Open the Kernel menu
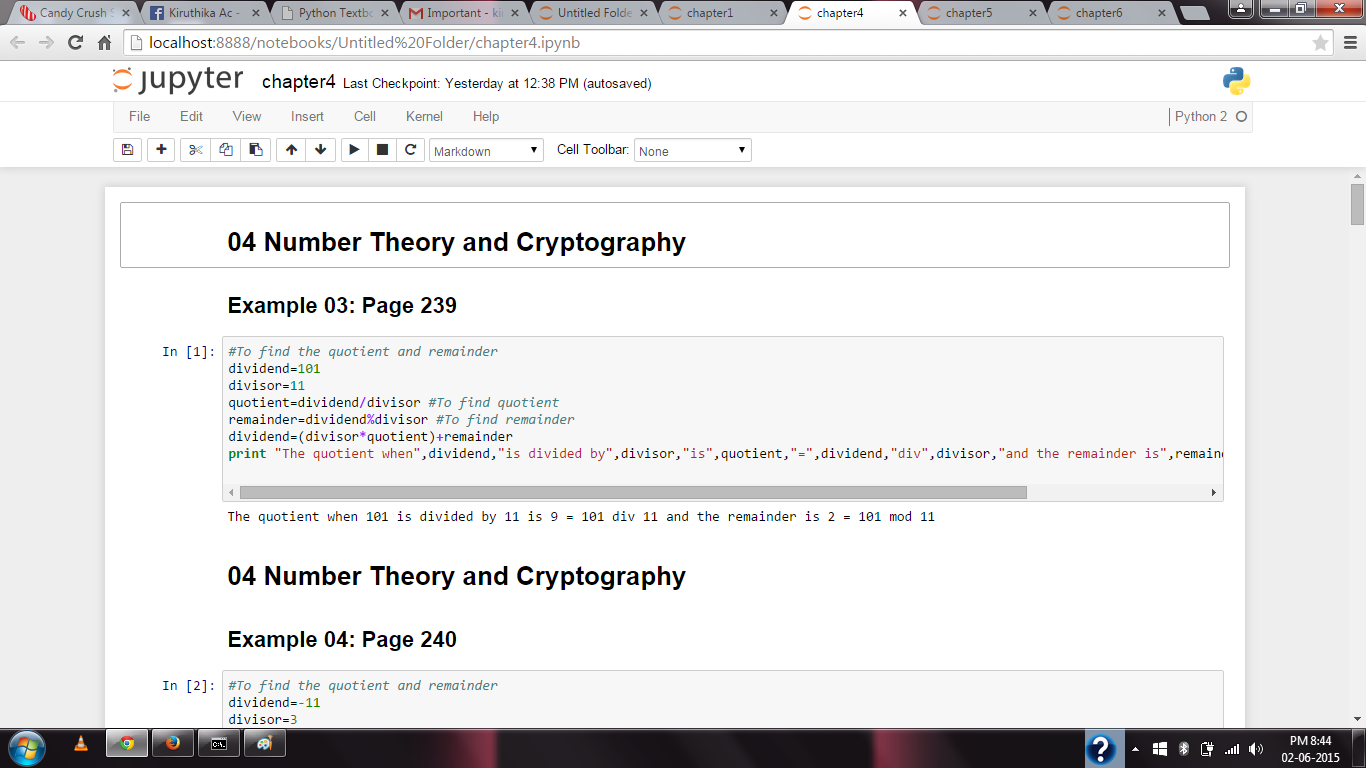Image resolution: width=1366 pixels, height=768 pixels. pyautogui.click(x=424, y=117)
